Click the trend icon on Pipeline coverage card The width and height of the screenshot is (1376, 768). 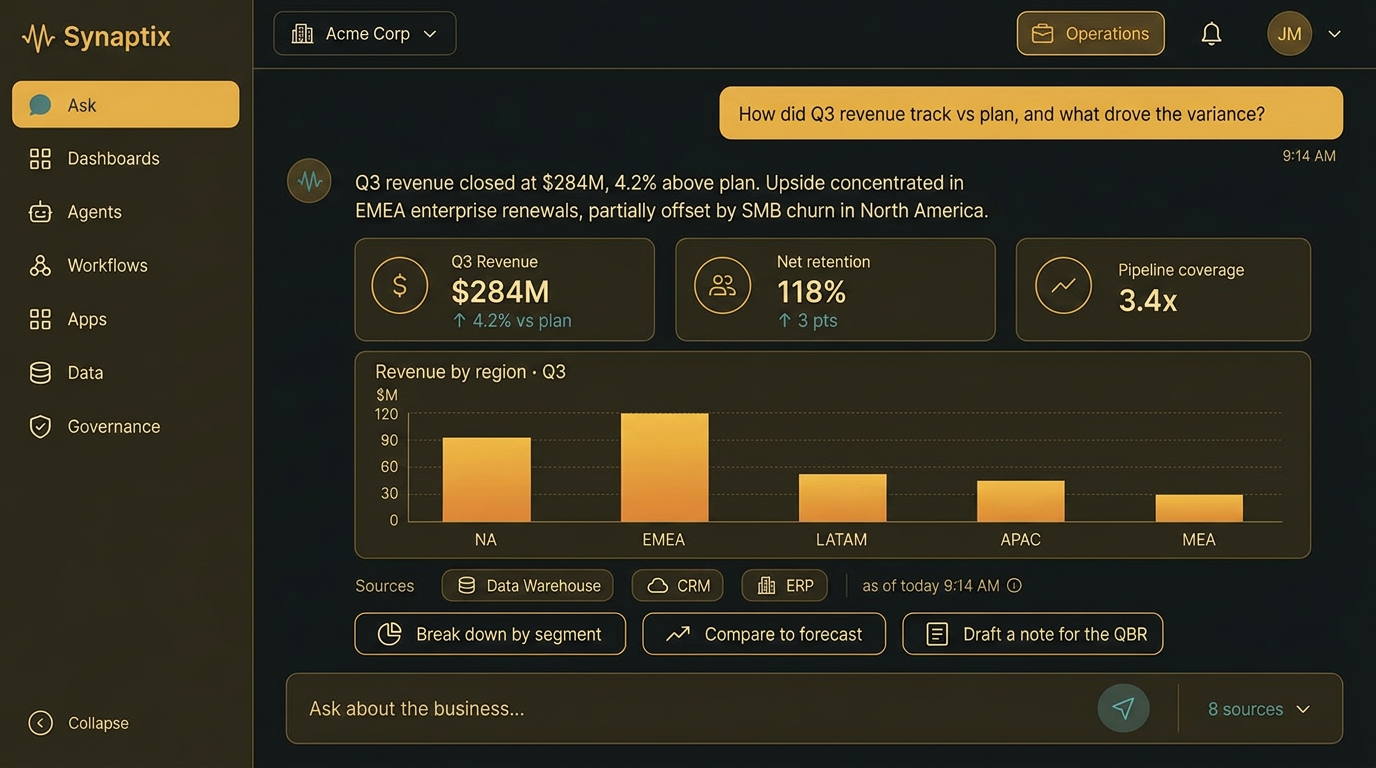(x=1063, y=286)
